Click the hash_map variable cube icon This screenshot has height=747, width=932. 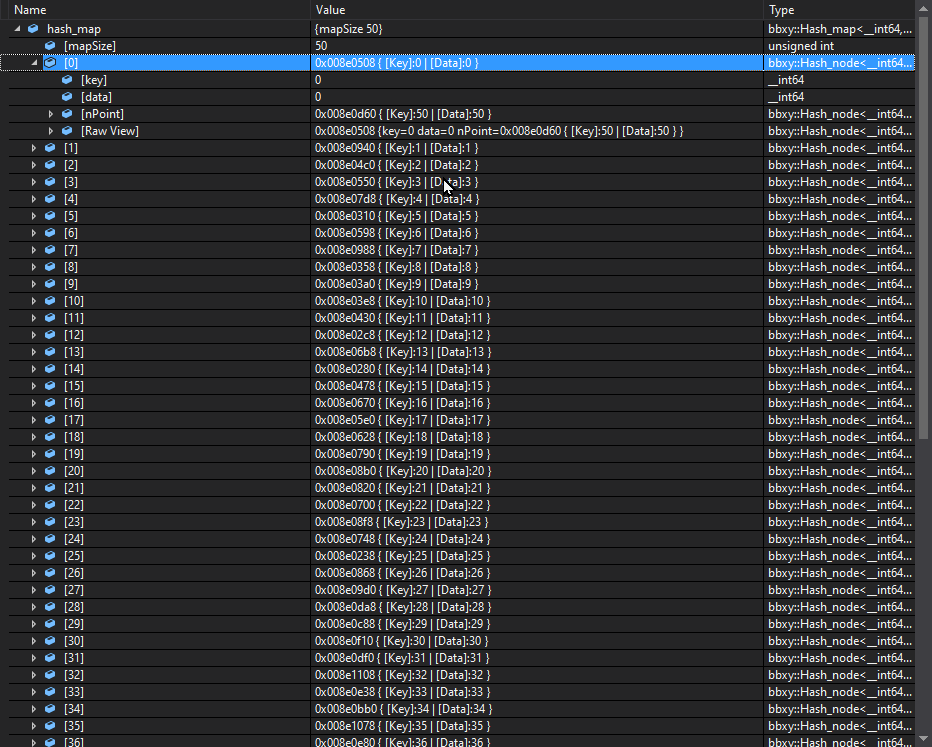point(33,29)
